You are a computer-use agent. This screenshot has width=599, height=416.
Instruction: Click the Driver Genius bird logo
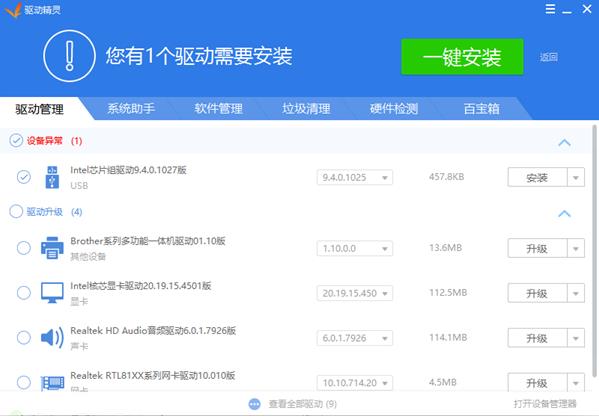click(x=13, y=10)
